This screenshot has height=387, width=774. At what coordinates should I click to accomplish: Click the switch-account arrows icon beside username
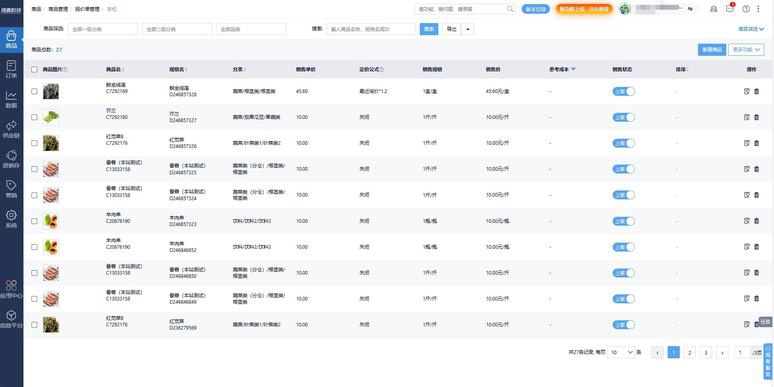(691, 9)
